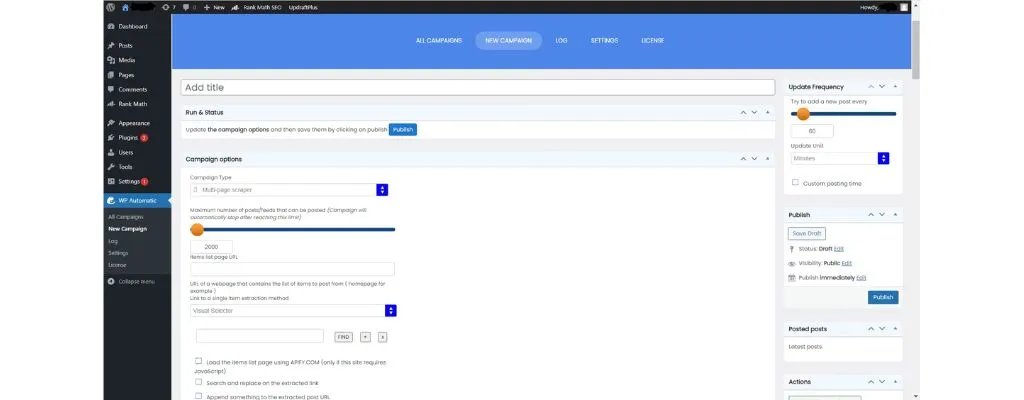Switch to ALL CAMPAIGNS tab
The height and width of the screenshot is (400, 1024).
439,41
